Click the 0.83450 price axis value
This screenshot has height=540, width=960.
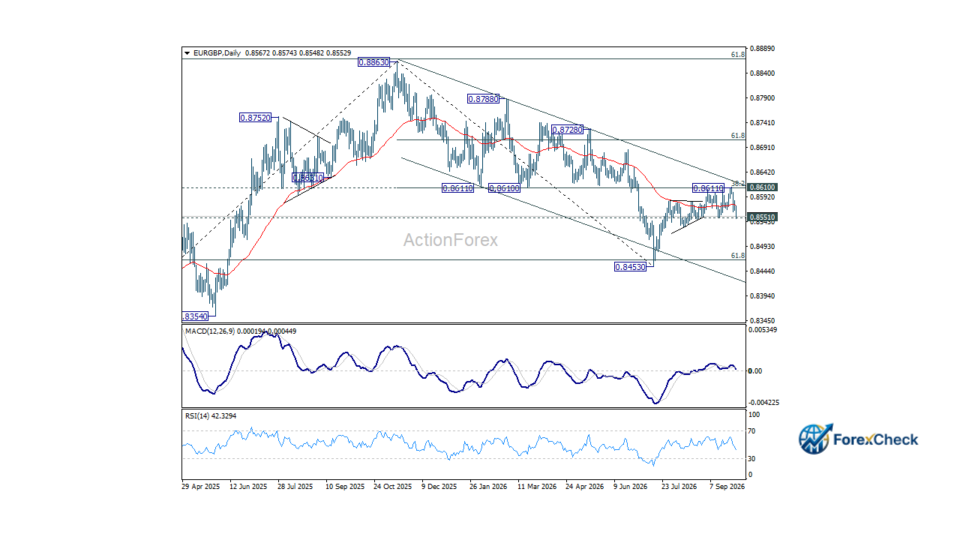coord(762,320)
